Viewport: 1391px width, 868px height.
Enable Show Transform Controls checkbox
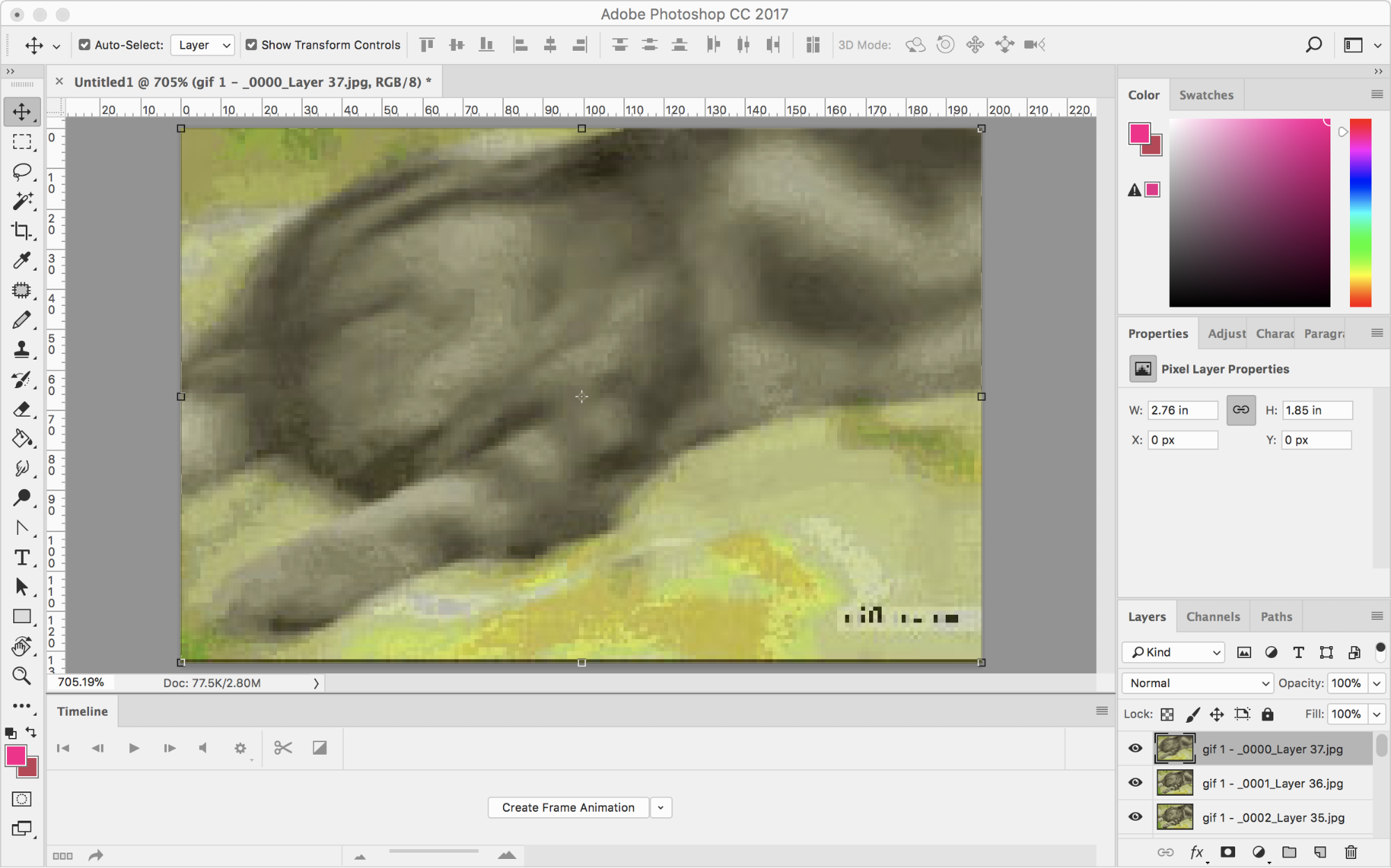(x=251, y=44)
